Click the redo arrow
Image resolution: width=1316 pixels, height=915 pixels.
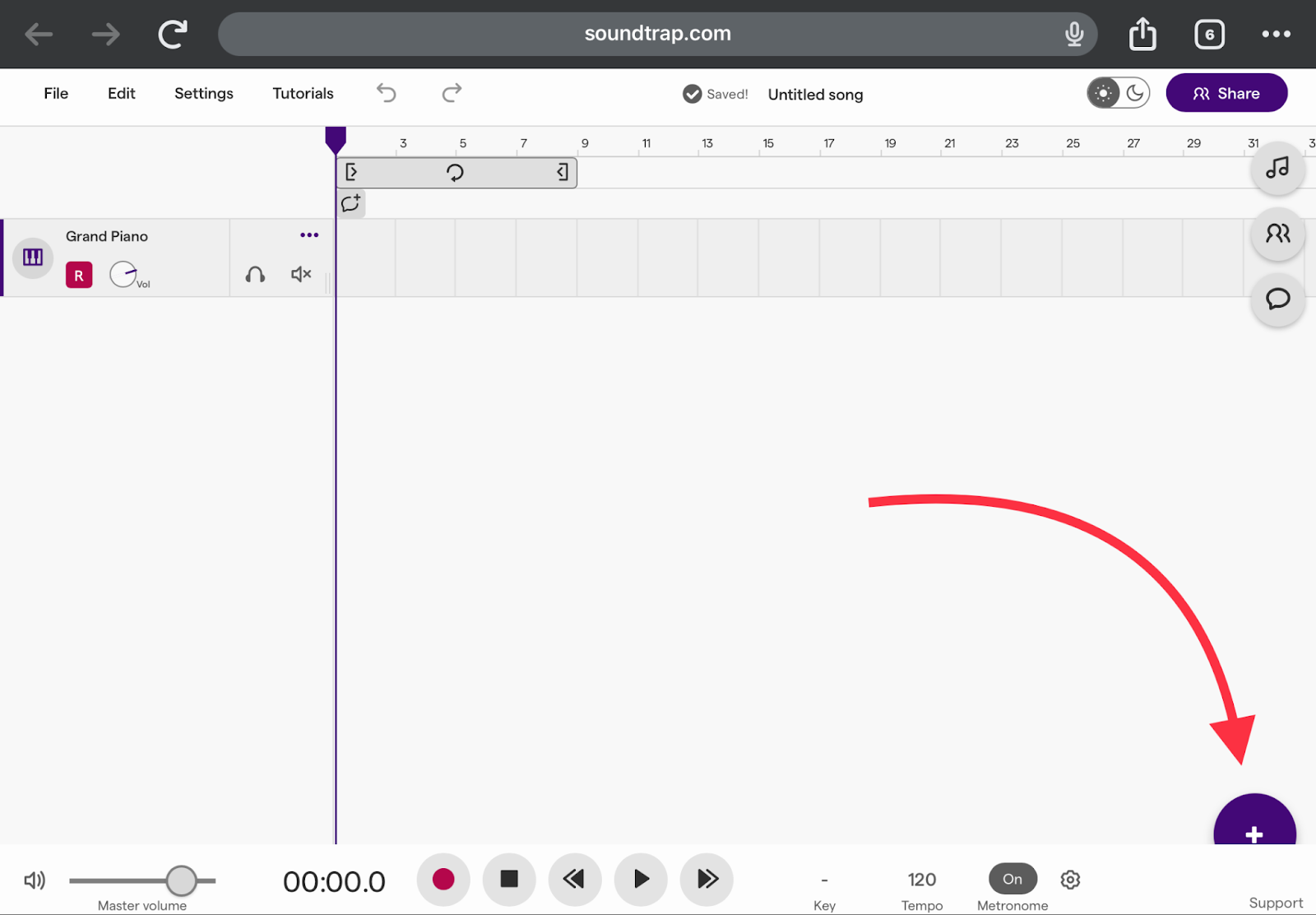coord(452,93)
